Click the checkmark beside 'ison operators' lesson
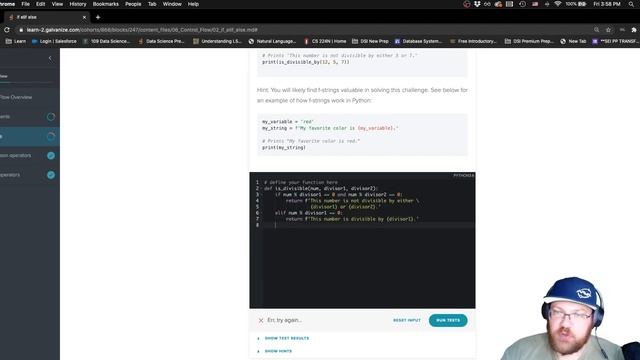The height and width of the screenshot is (360, 640). (x=51, y=156)
